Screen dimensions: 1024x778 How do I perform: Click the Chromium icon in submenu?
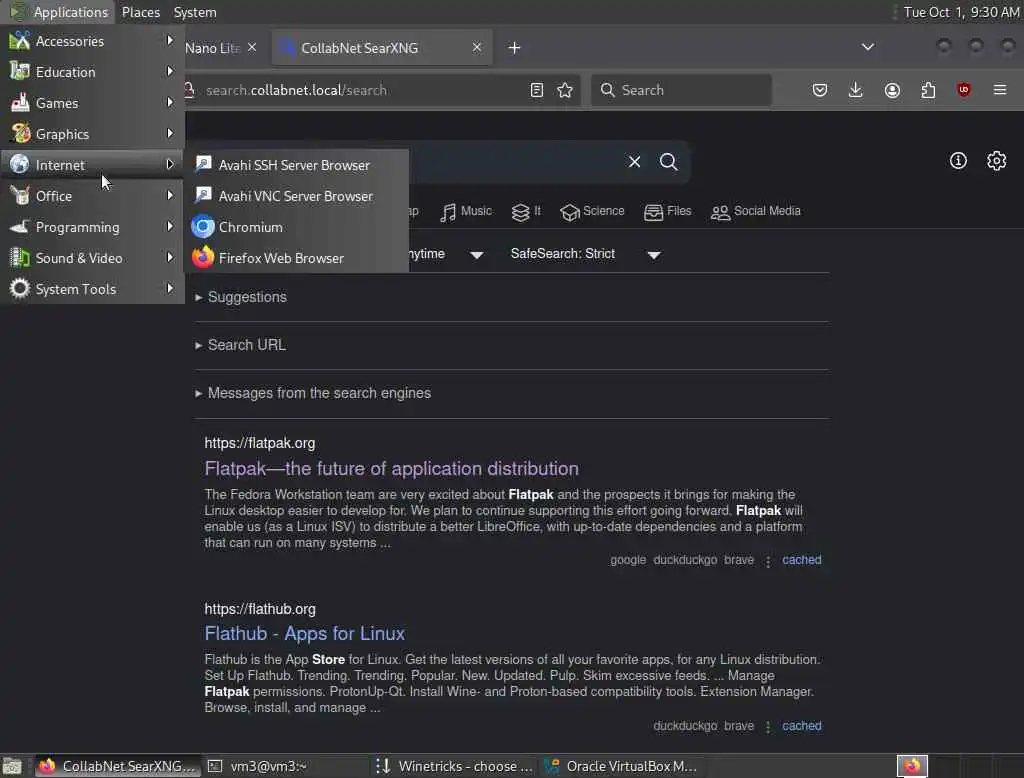[203, 227]
